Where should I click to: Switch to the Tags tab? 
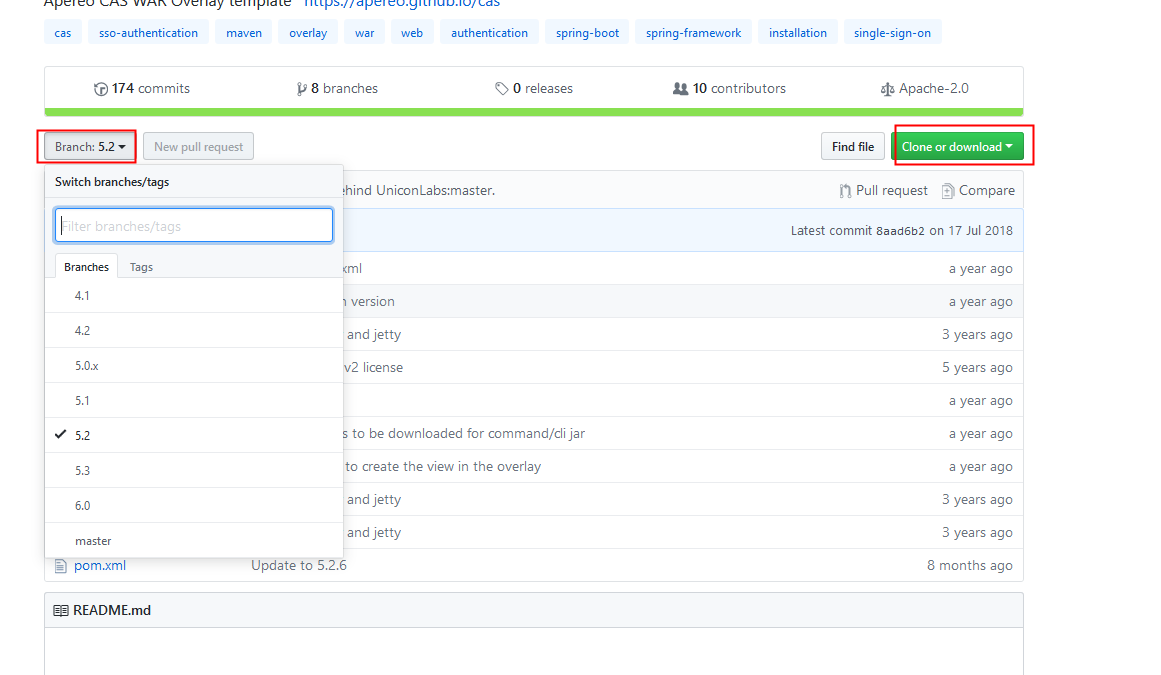141,266
